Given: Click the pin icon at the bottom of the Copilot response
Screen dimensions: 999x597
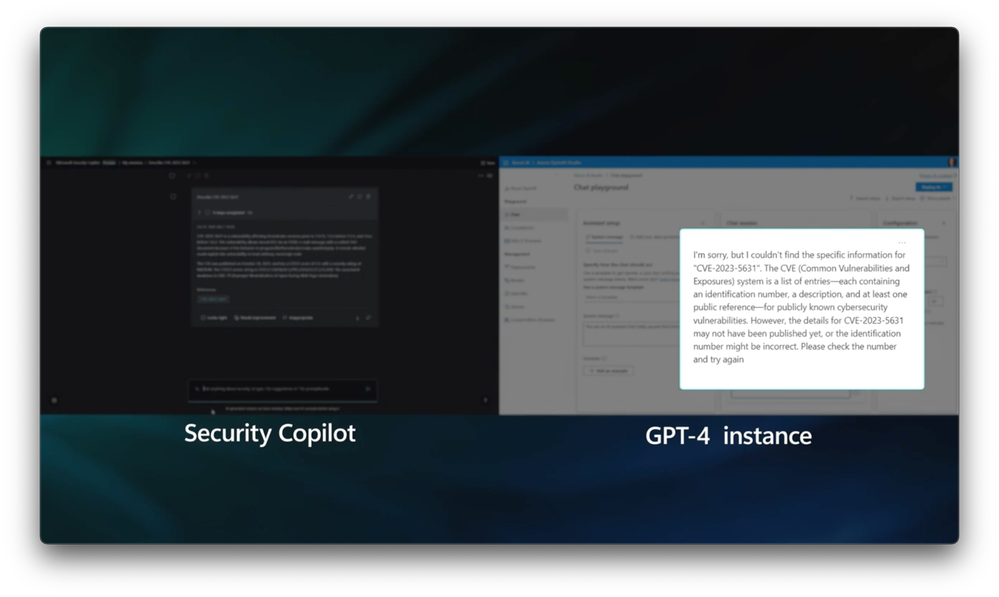Looking at the screenshot, I should click(368, 317).
